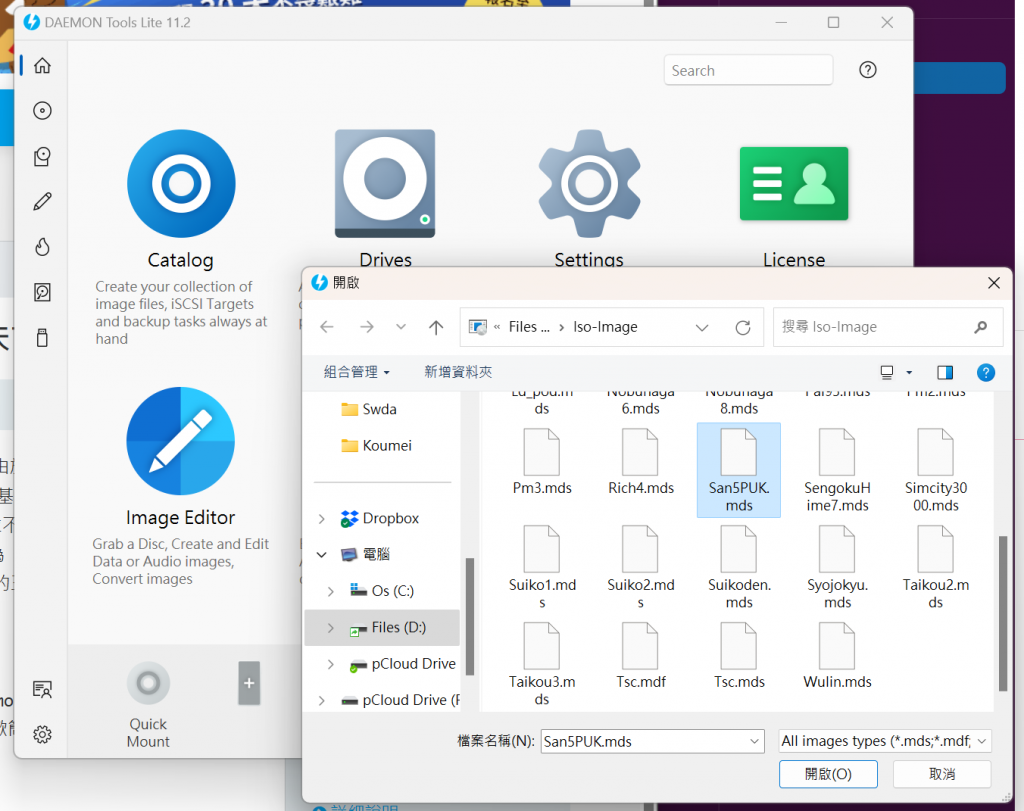Open the license card icon near sidebar bottom
Screen dimensions: 1024x811
(x=42, y=689)
